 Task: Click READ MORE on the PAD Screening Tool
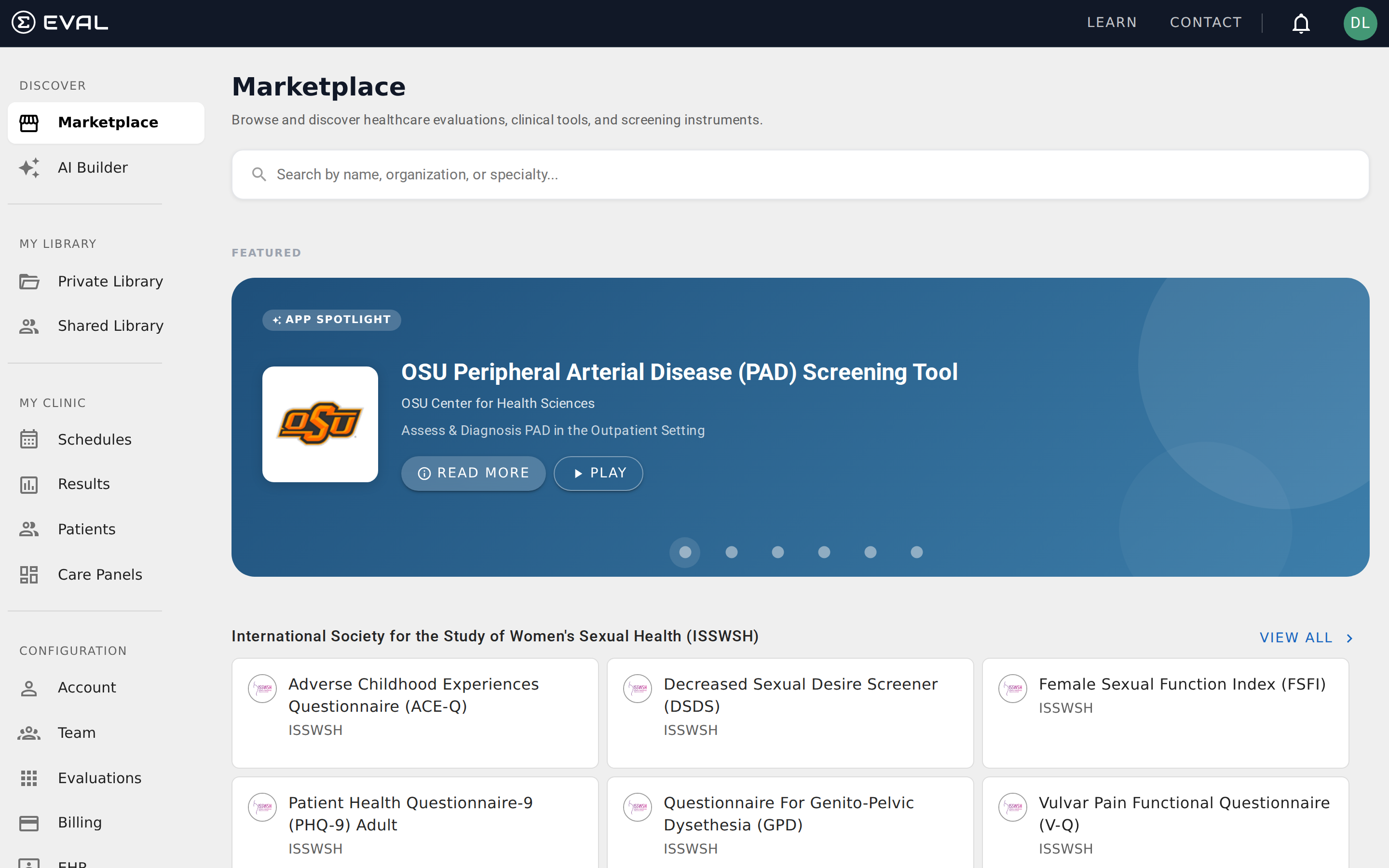473,473
